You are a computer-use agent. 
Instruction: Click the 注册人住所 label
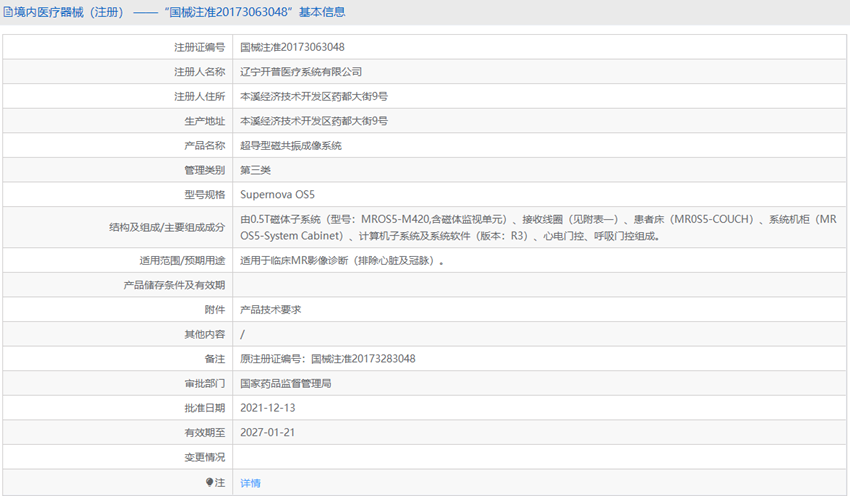coord(199,96)
